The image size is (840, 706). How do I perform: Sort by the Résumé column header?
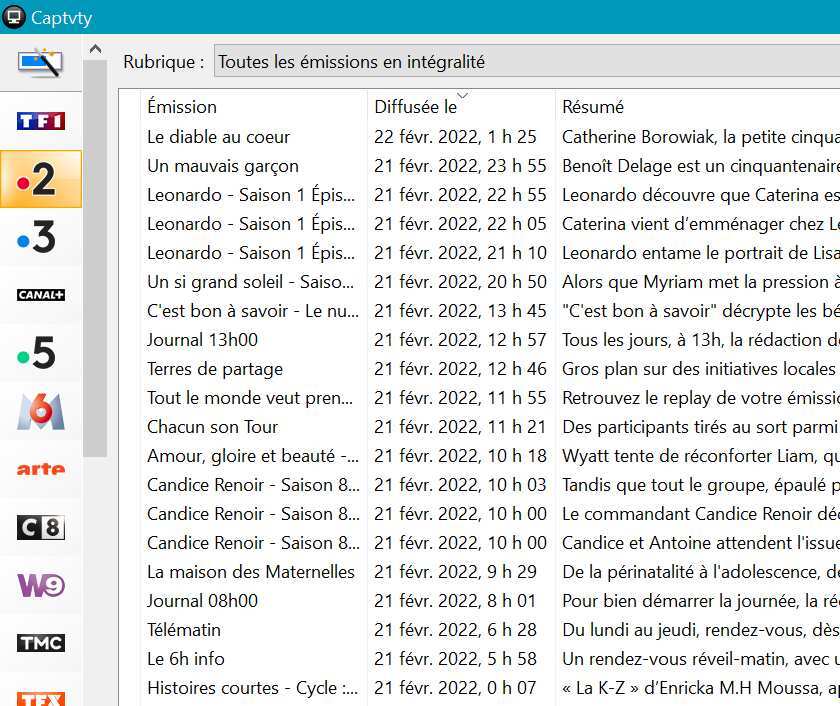(698, 107)
